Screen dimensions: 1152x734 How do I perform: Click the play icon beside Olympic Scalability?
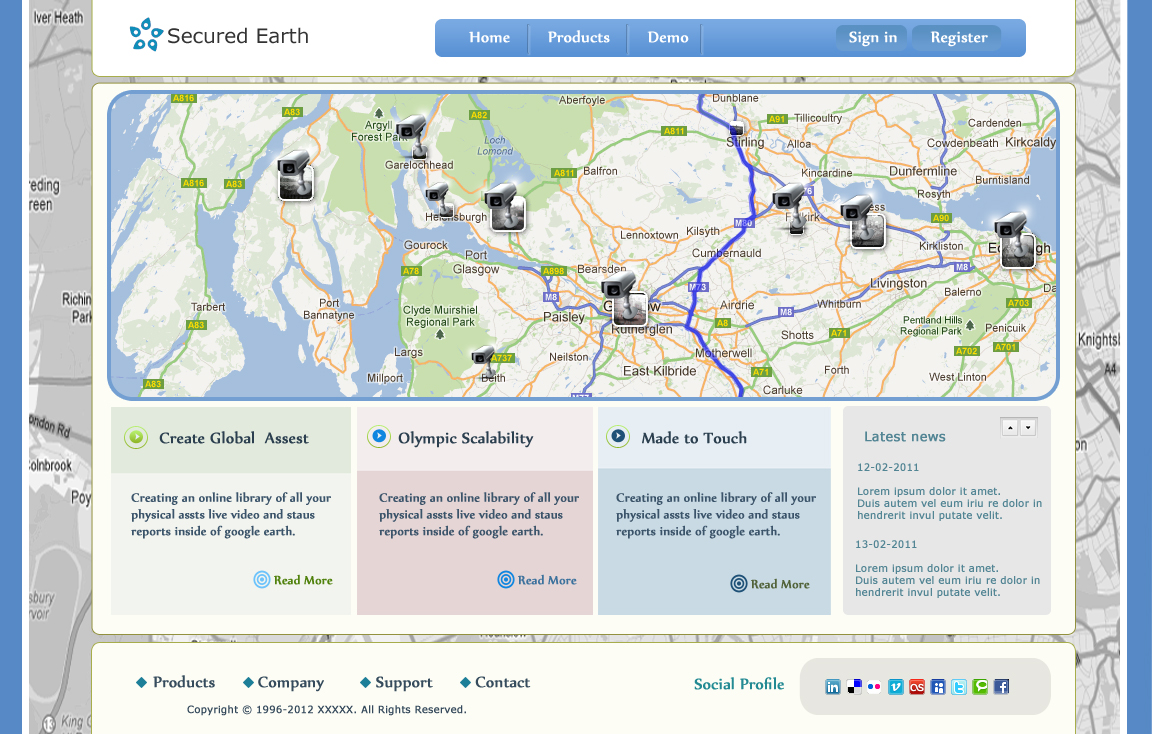pos(378,436)
